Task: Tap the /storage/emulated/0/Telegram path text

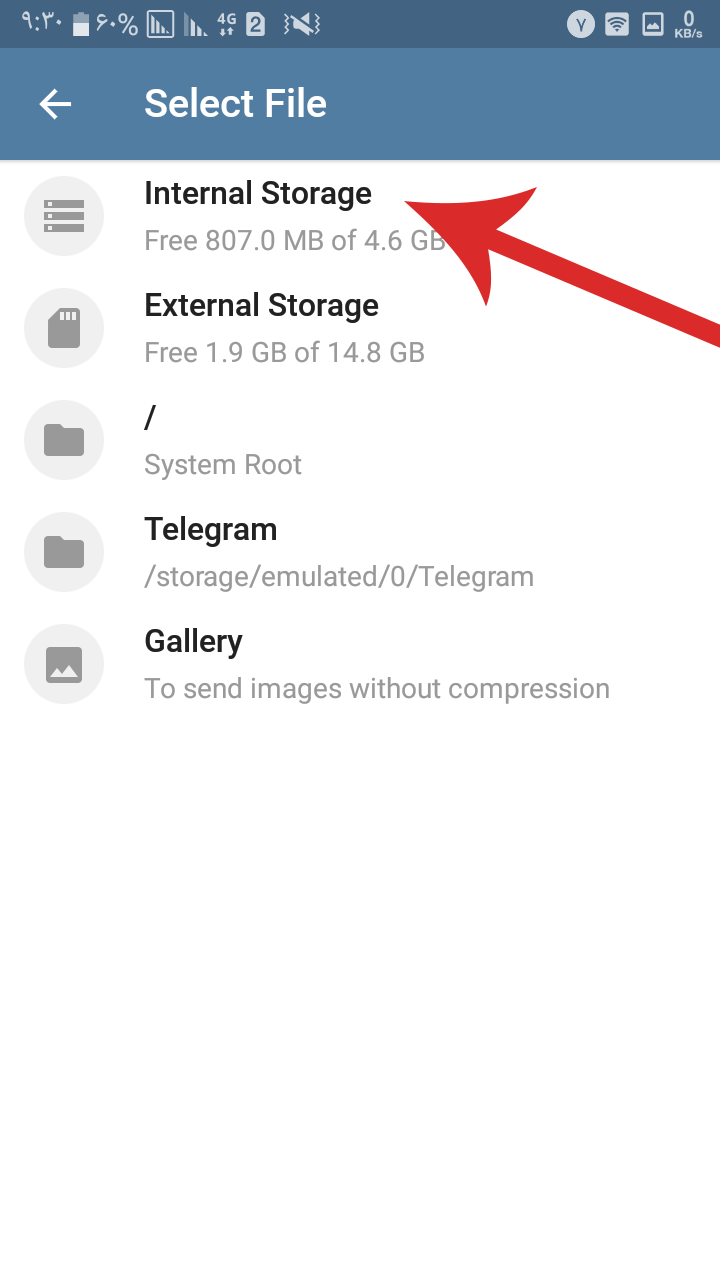Action: tap(339, 577)
